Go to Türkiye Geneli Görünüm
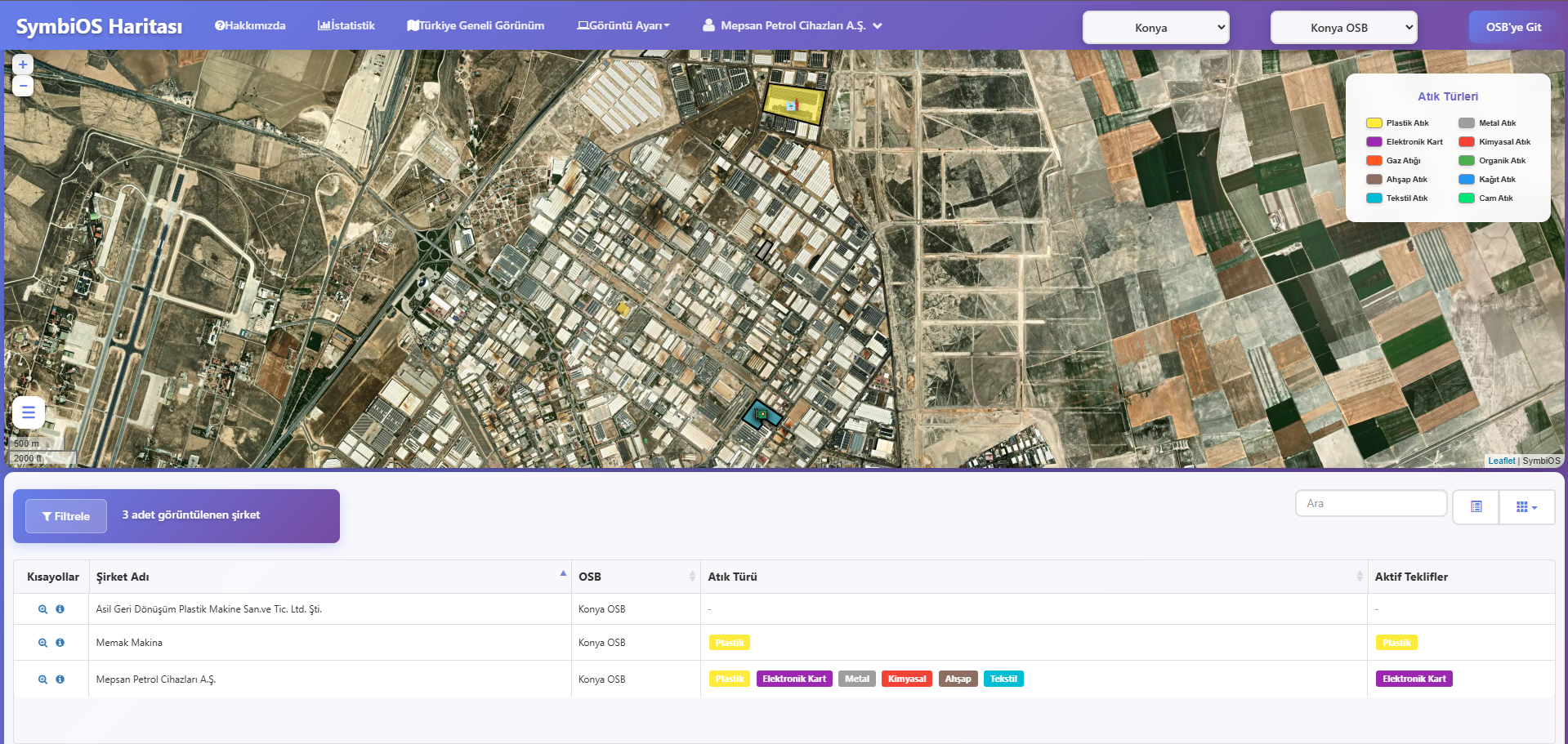The height and width of the screenshot is (744, 1568). tap(476, 25)
